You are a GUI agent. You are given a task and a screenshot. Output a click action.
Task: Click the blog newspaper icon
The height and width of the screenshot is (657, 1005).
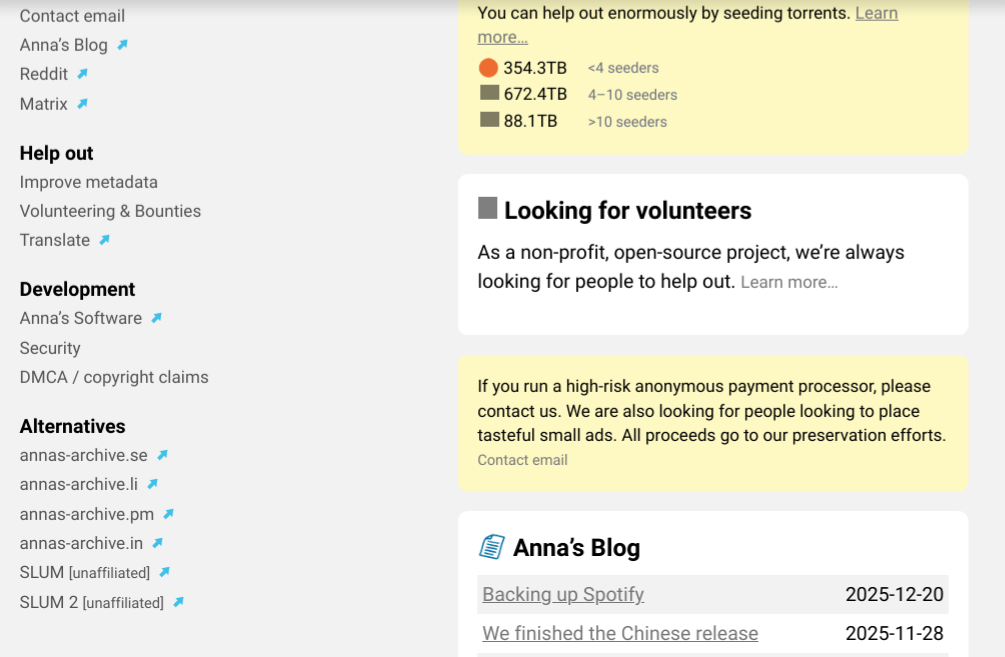pos(492,547)
